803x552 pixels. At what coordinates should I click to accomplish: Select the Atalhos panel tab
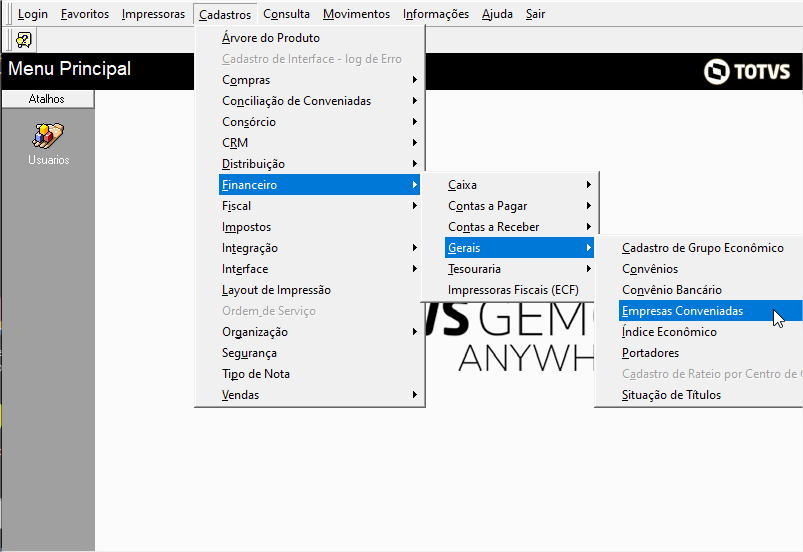coord(48,99)
